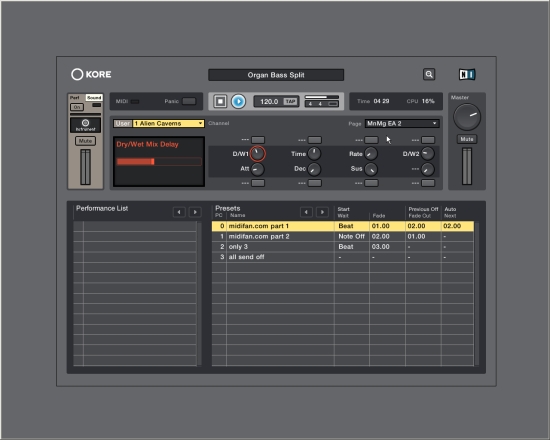Click the D/W1 knob
Screen dimensions: 550x440
point(257,154)
